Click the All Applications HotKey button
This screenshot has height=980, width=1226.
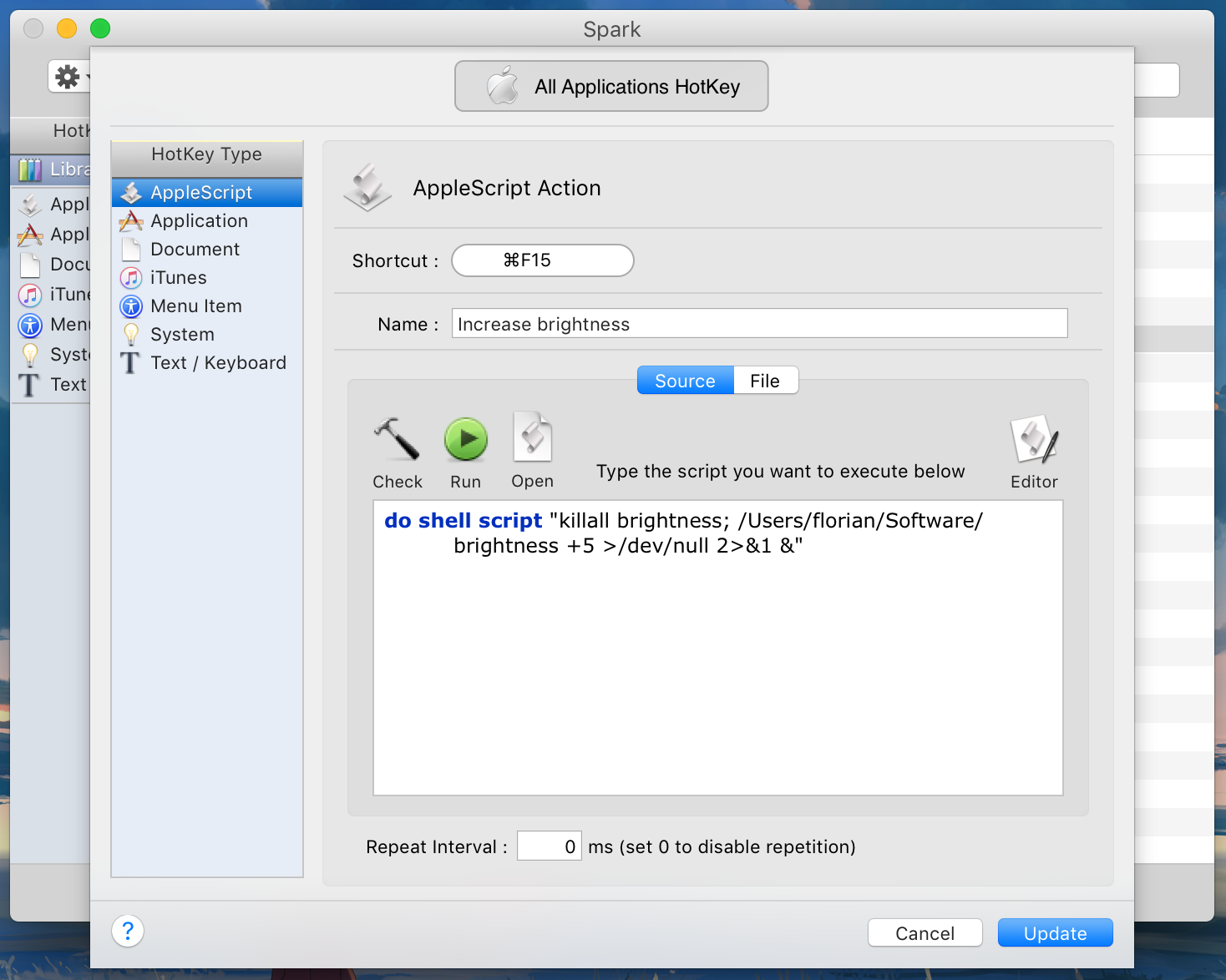coord(611,86)
